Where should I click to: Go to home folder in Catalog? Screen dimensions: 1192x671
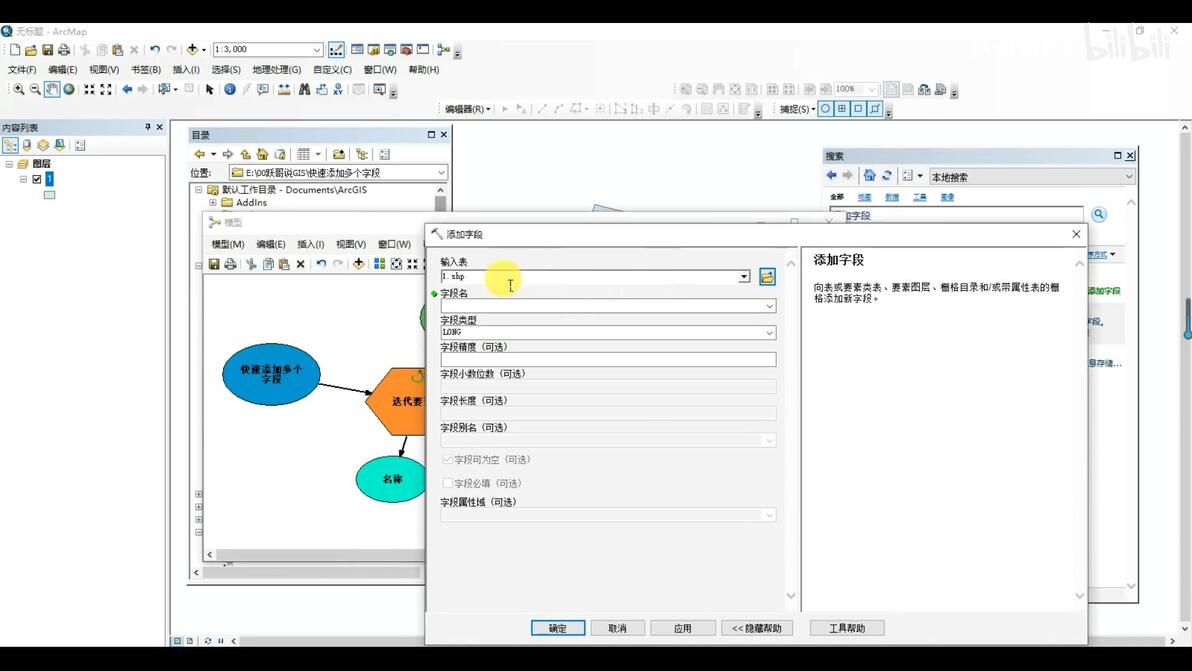point(262,154)
